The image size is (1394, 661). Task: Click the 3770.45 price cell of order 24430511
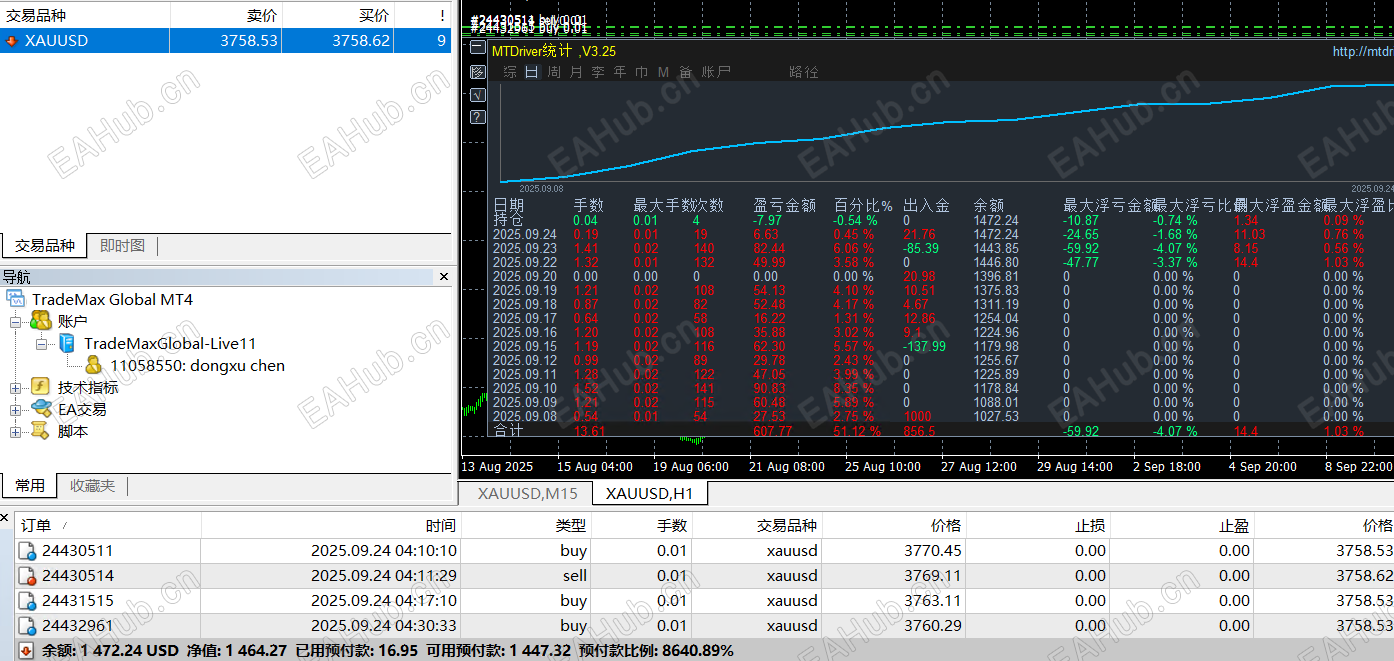933,551
